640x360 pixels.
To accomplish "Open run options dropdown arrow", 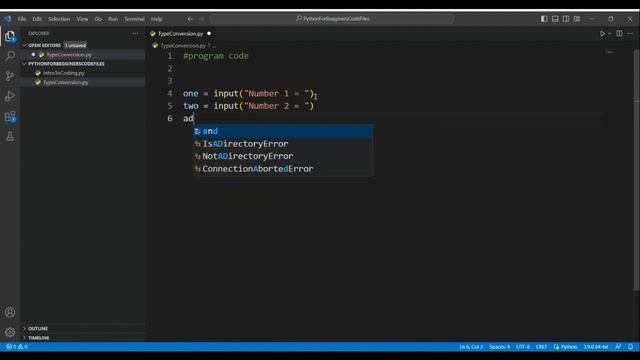I will 610,33.
